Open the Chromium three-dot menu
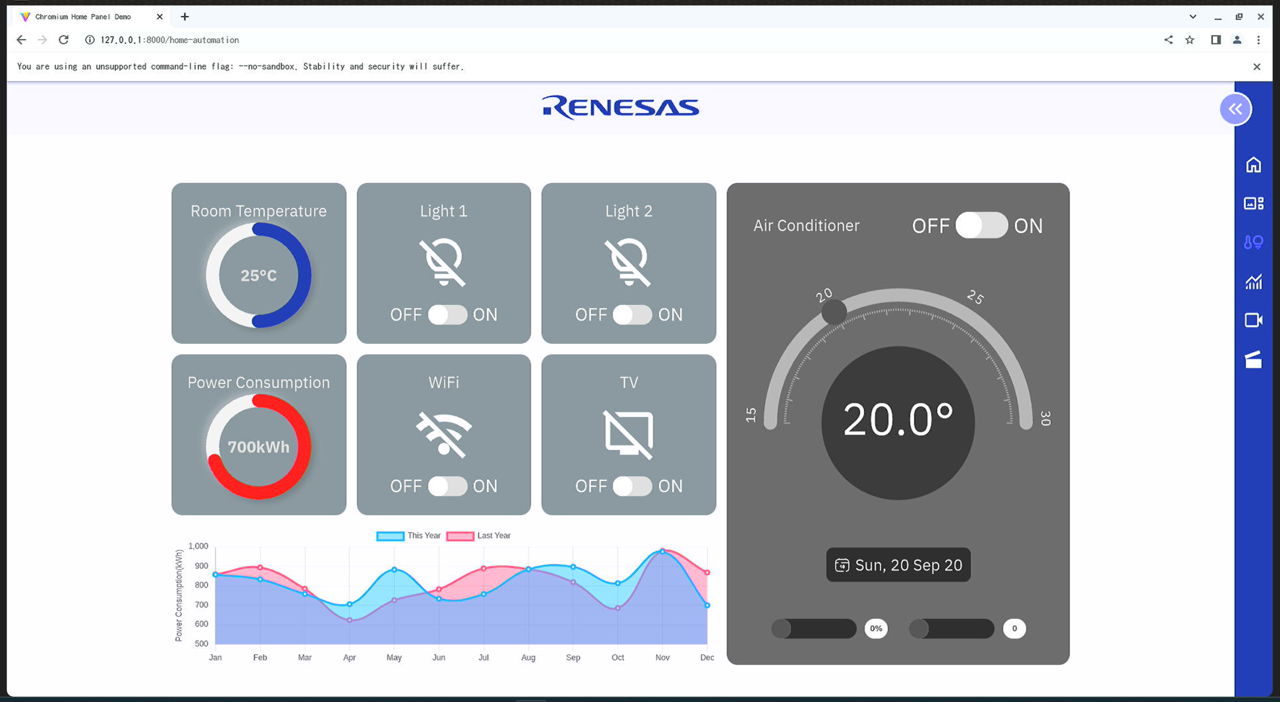Screen dimensions: 1280x702 [x=1258, y=40]
